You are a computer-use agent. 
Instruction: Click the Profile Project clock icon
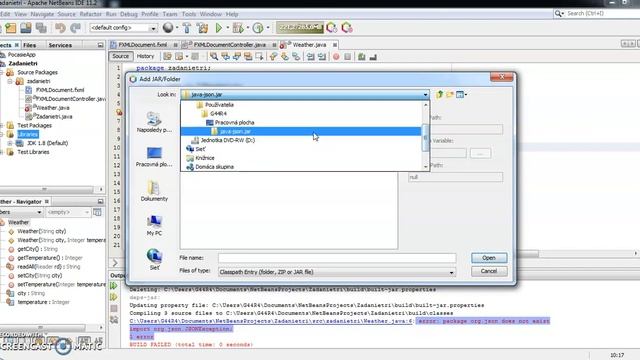click(258, 28)
